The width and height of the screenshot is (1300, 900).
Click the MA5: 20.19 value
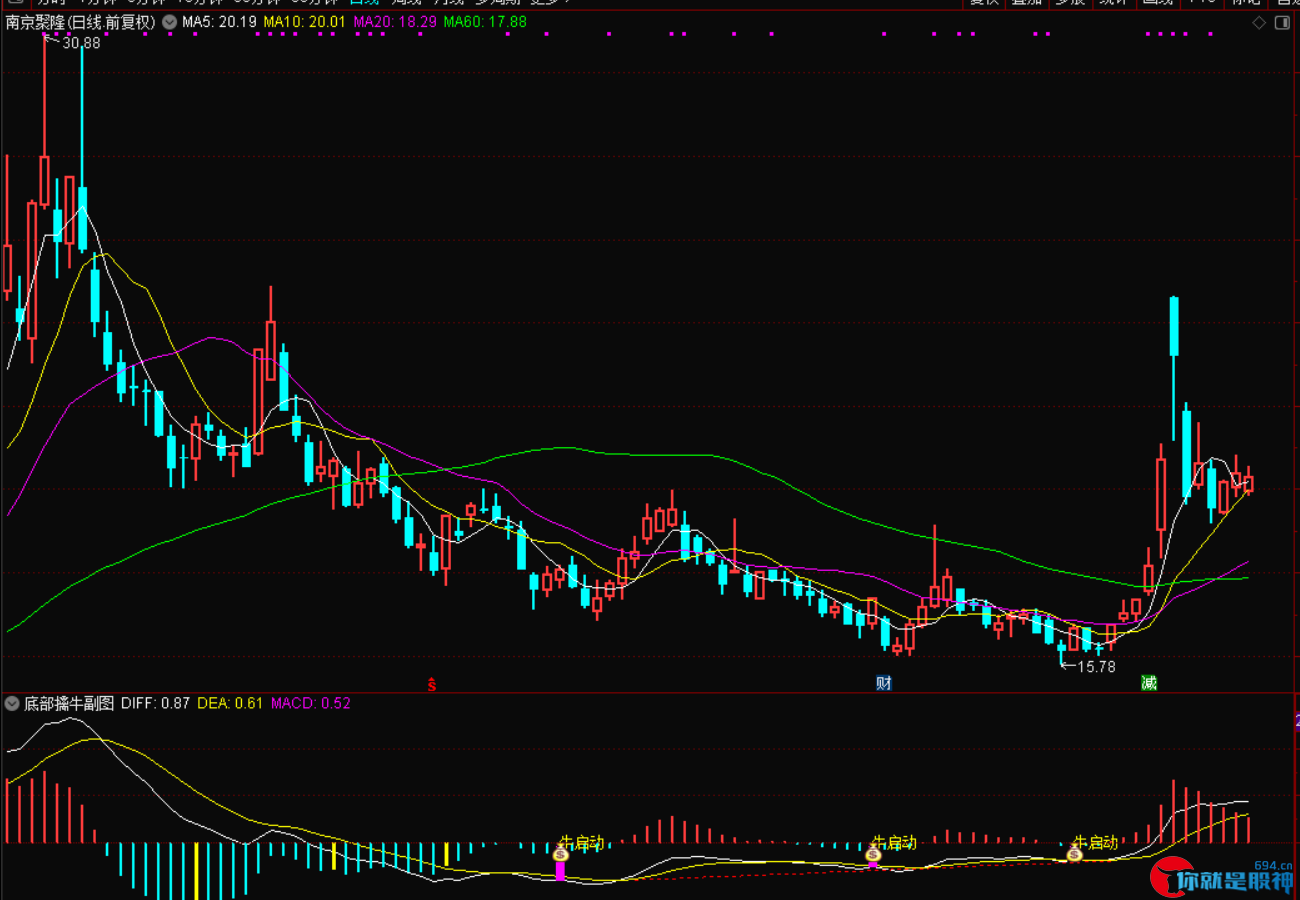[x=219, y=21]
